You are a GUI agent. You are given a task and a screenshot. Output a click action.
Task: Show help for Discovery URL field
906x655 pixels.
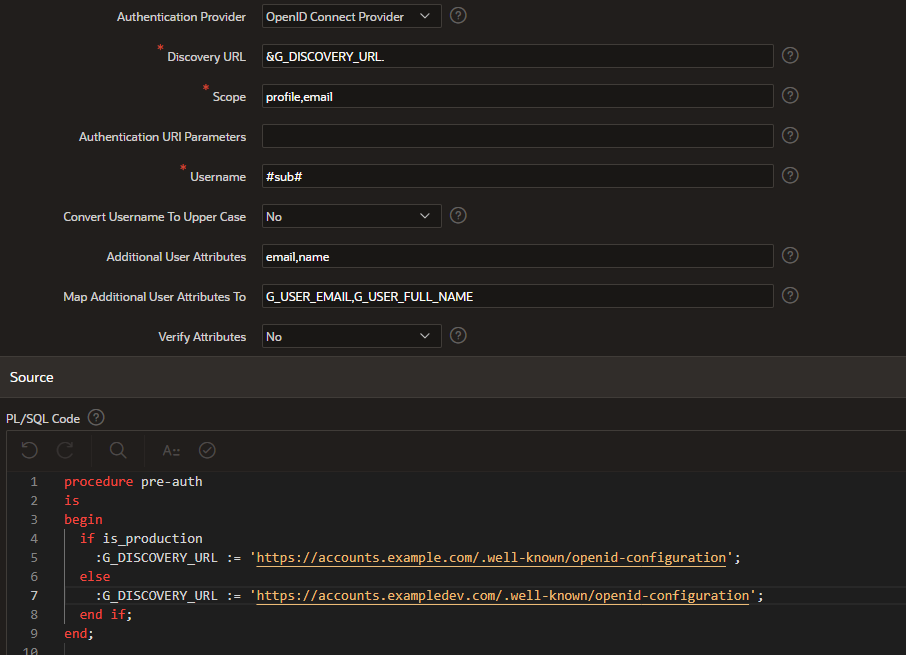[789, 56]
